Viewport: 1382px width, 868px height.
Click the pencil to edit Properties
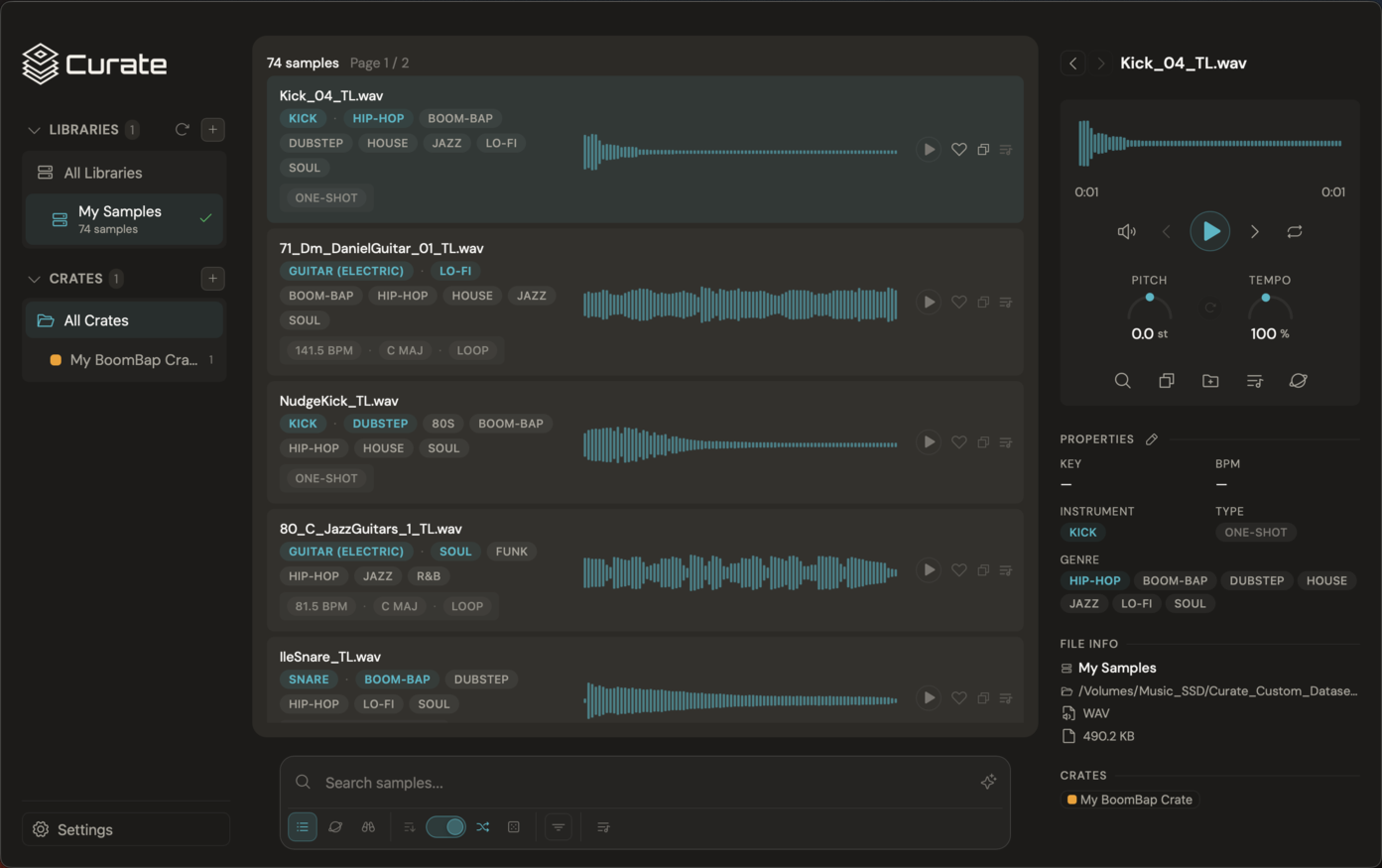click(x=1152, y=438)
